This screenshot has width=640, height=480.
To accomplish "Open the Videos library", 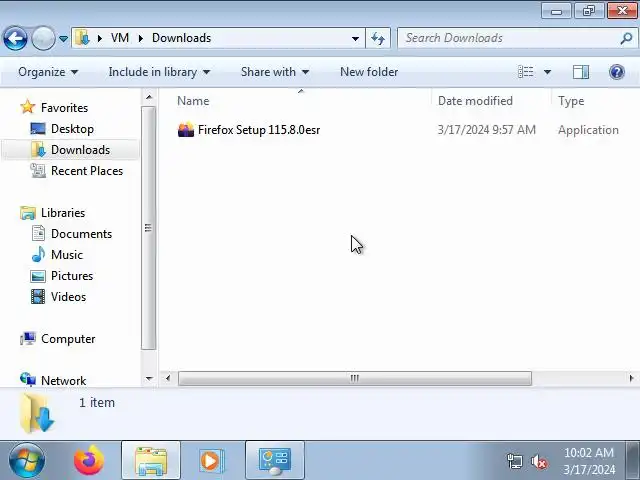I will click(69, 297).
